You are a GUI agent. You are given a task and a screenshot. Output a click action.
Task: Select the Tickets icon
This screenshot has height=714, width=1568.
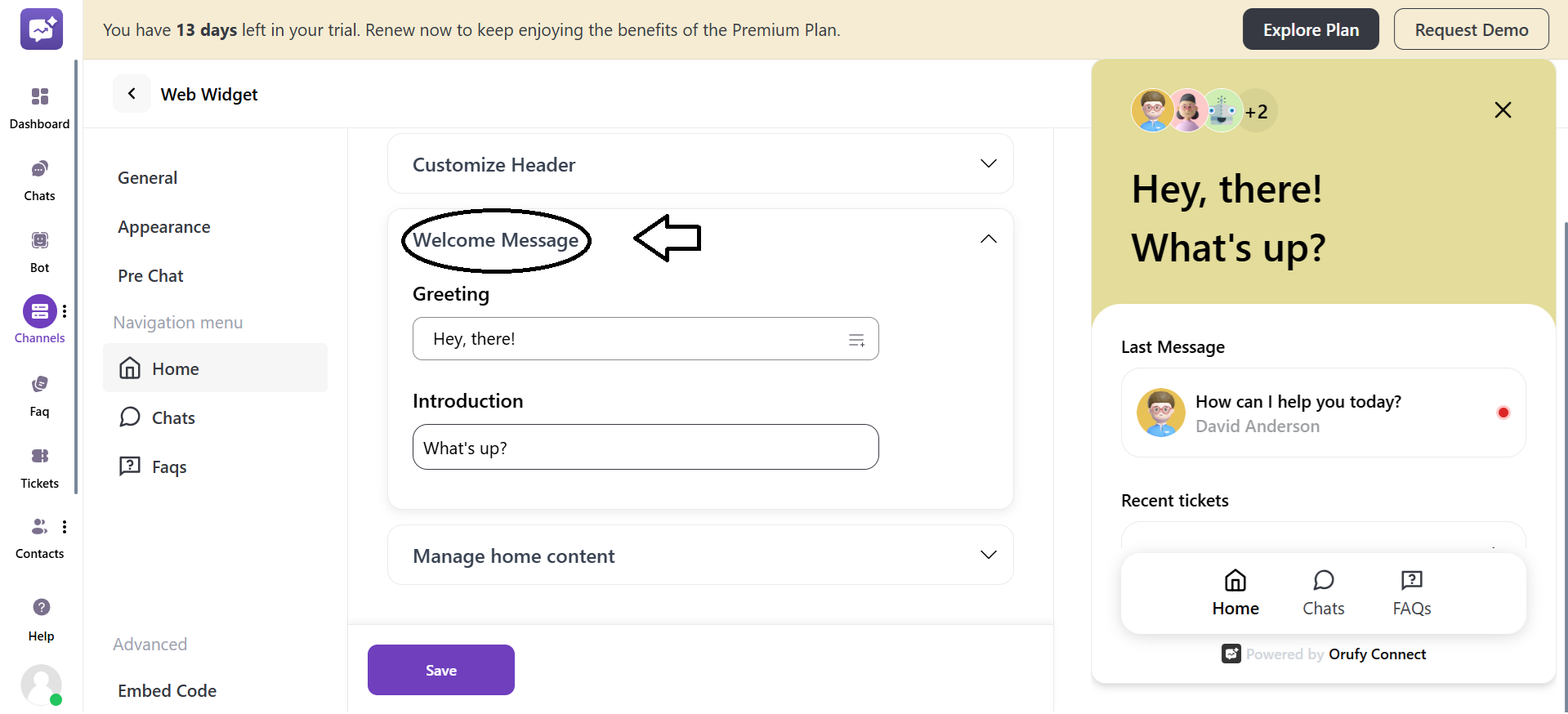click(x=39, y=463)
